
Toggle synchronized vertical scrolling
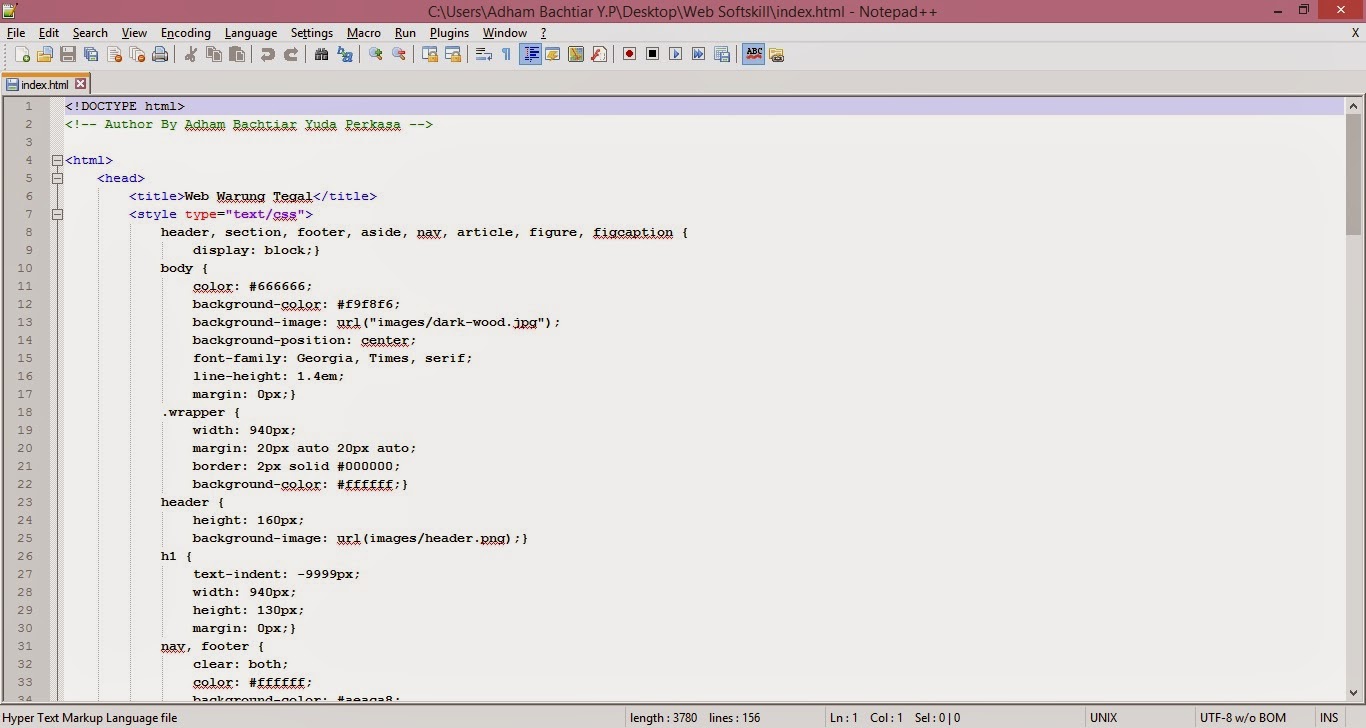[430, 54]
